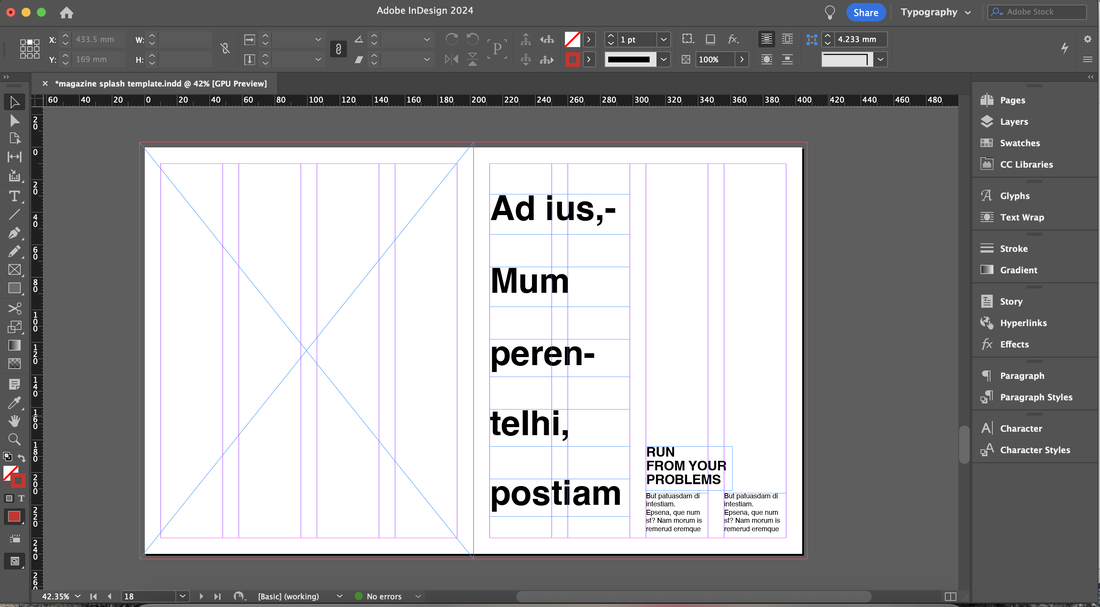Click the blue Share button

866,13
